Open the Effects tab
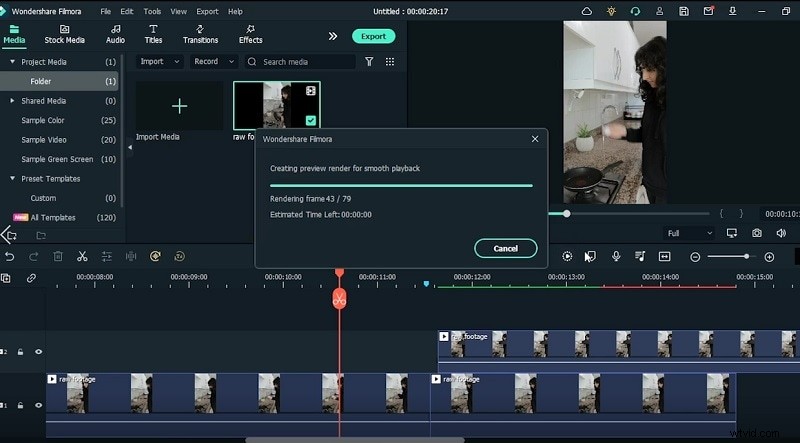This screenshot has width=800, height=443. (x=251, y=34)
